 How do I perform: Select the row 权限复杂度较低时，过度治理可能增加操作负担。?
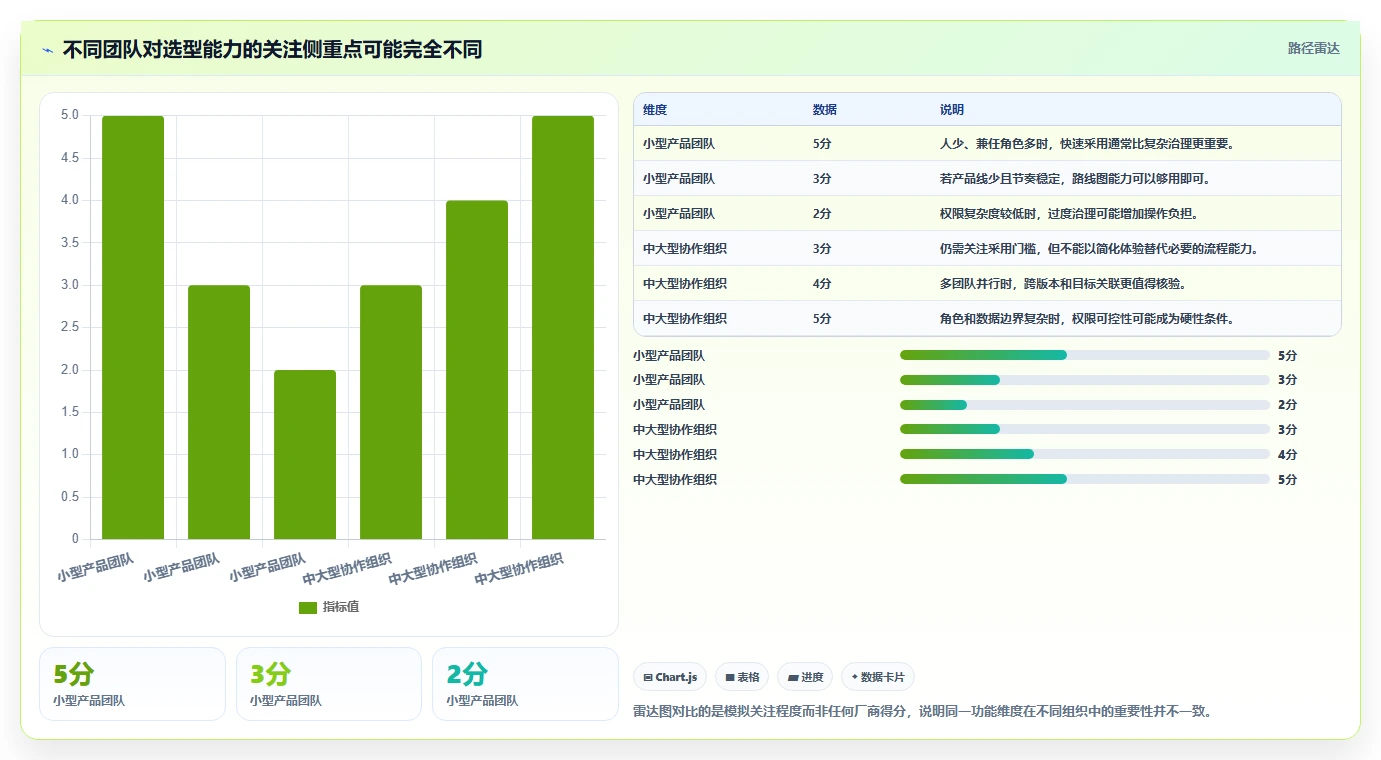[x=987, y=213]
